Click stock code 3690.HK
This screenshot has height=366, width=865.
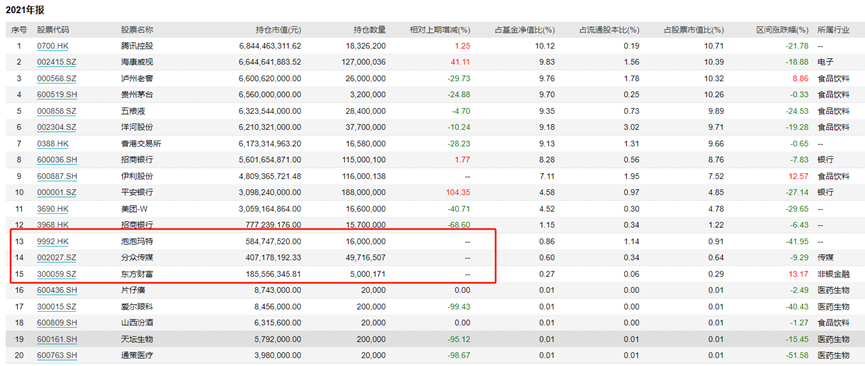52,209
